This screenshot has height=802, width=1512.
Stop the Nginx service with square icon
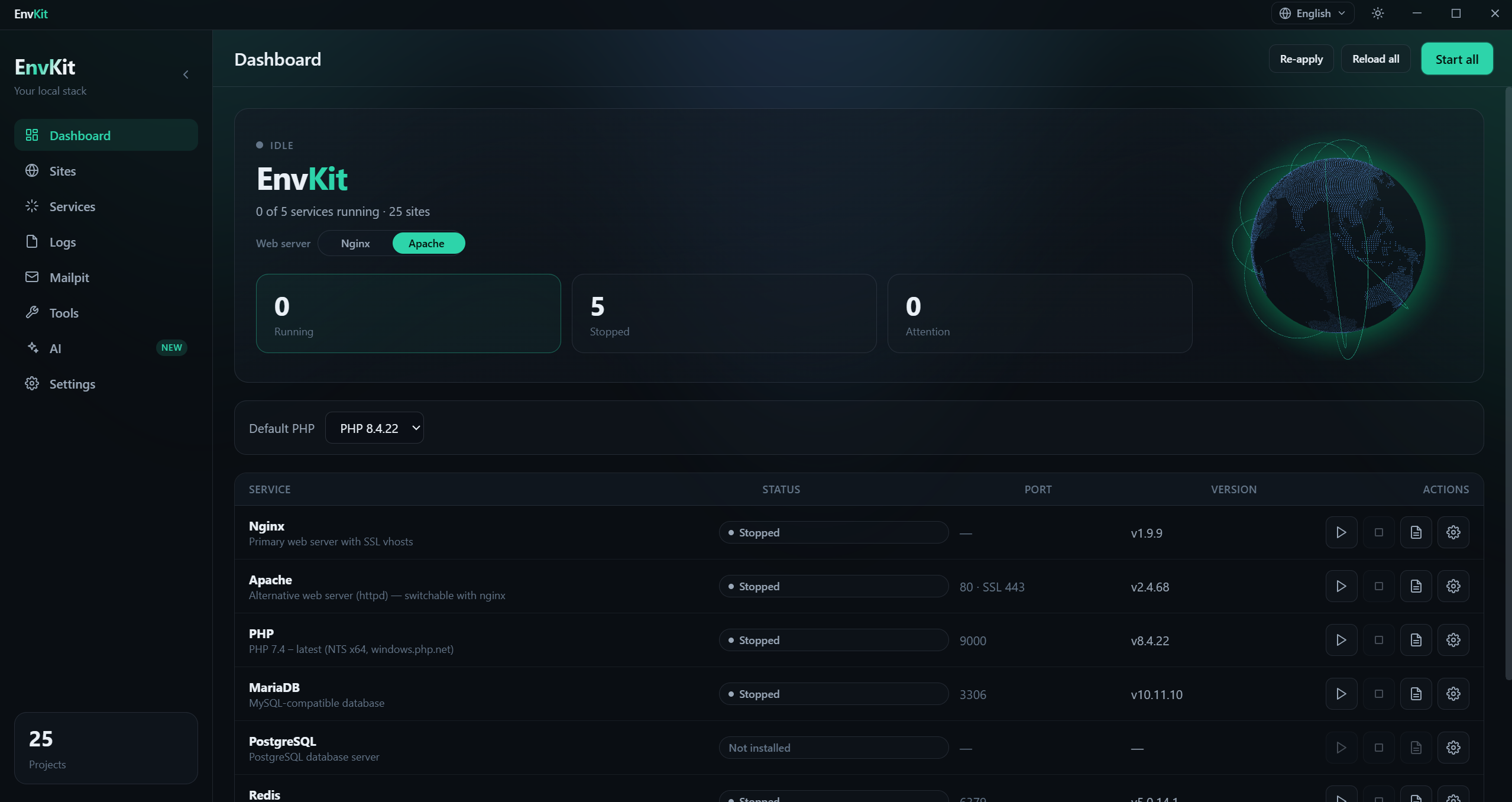pos(1378,532)
